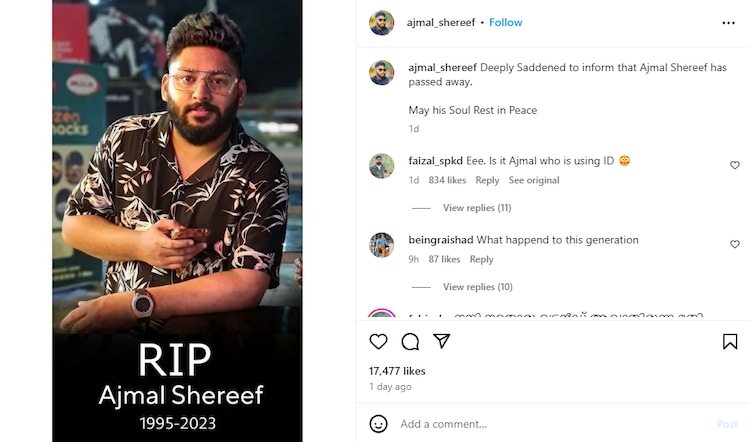The image size is (750, 442).
Task: Click the Add a comment field
Action: click(540, 424)
